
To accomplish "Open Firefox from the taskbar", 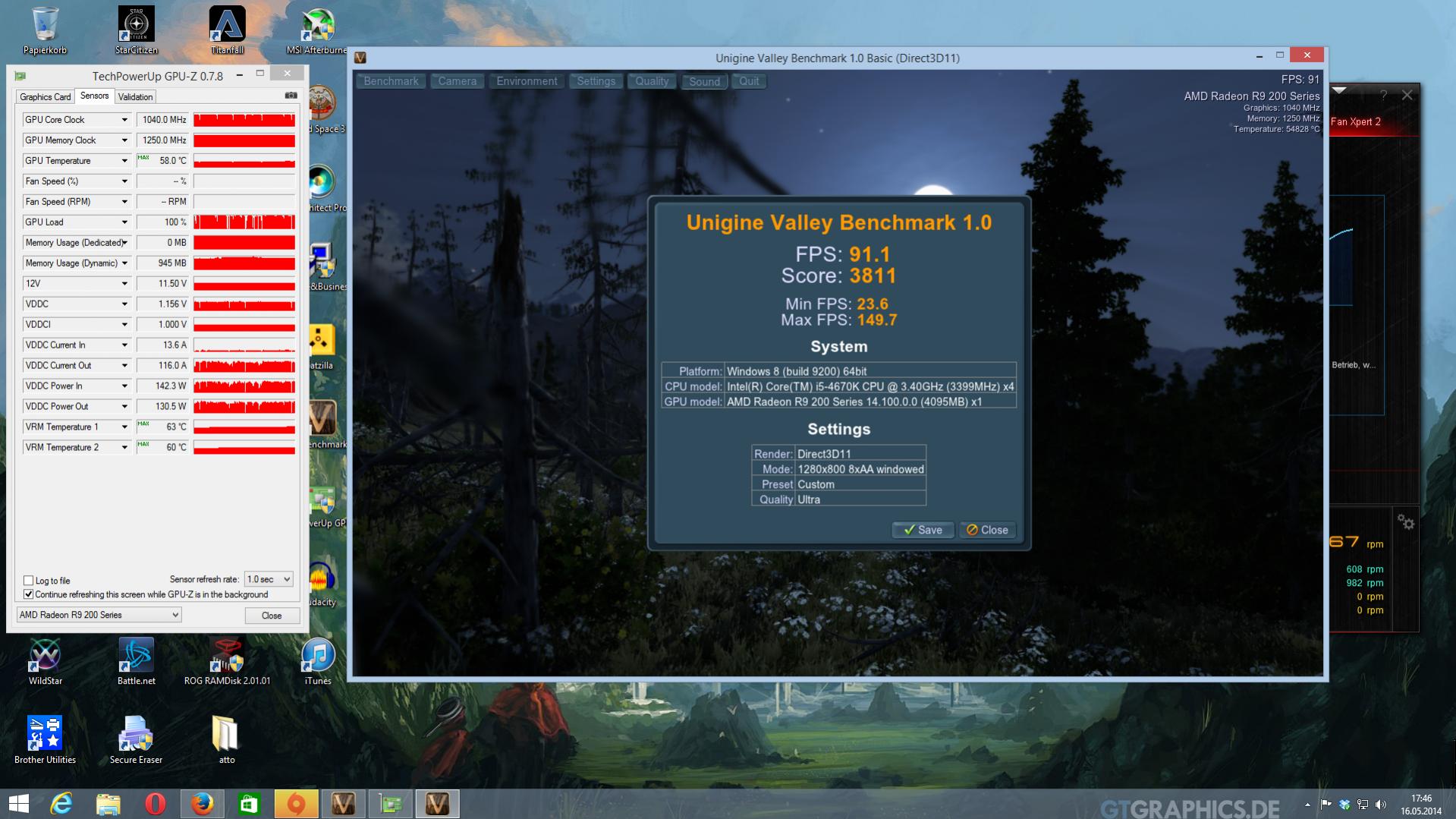I will point(203,804).
